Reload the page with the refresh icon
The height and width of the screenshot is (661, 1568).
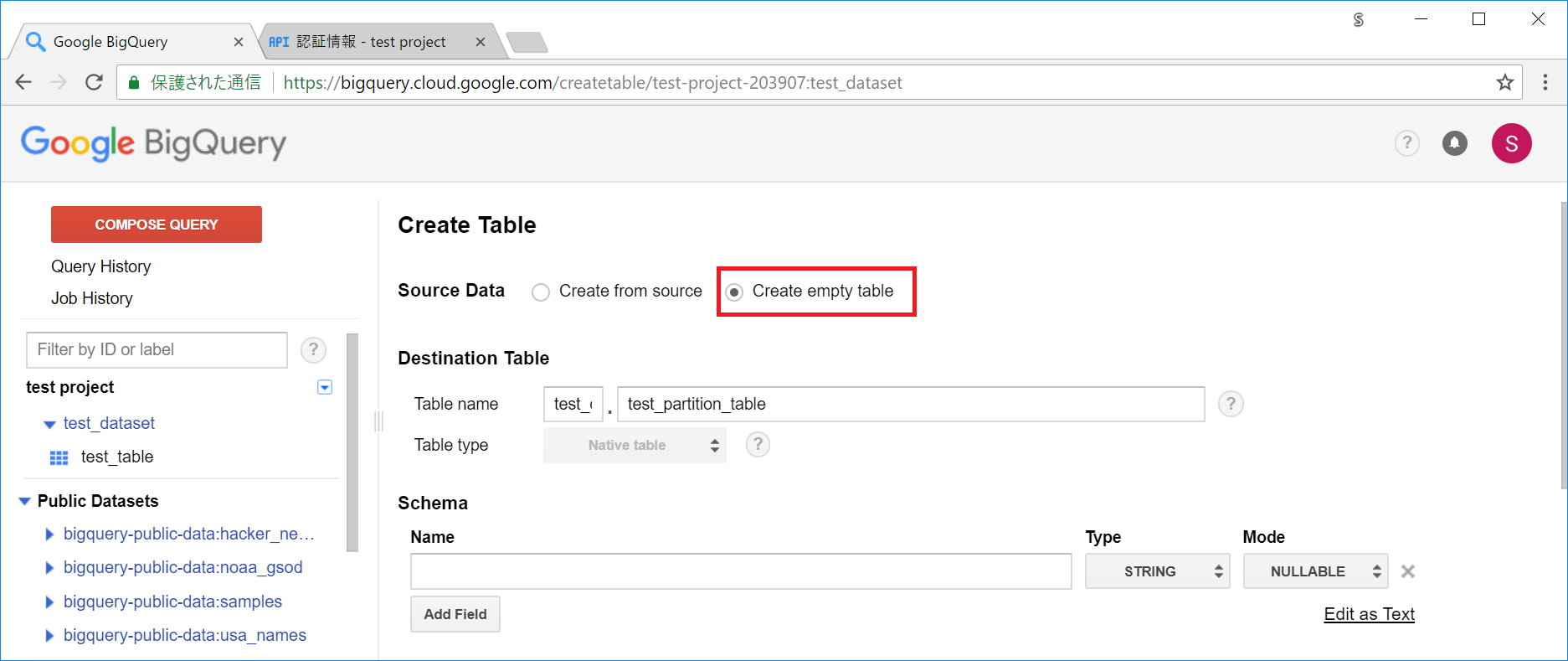pos(94,82)
